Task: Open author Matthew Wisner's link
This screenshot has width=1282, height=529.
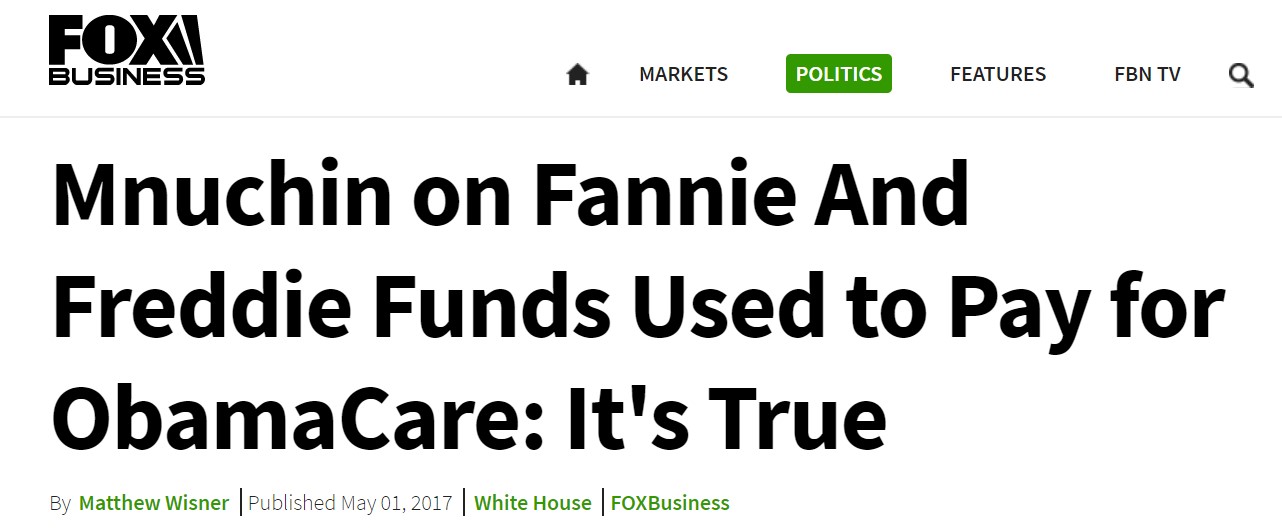Action: click(x=154, y=502)
